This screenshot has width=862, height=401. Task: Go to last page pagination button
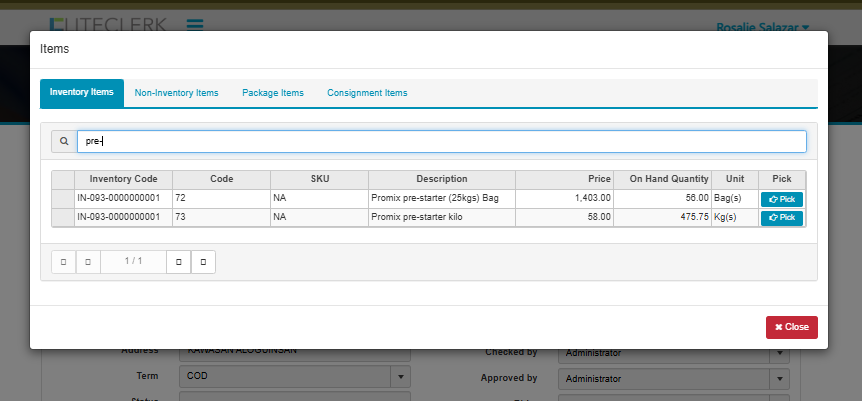point(203,262)
